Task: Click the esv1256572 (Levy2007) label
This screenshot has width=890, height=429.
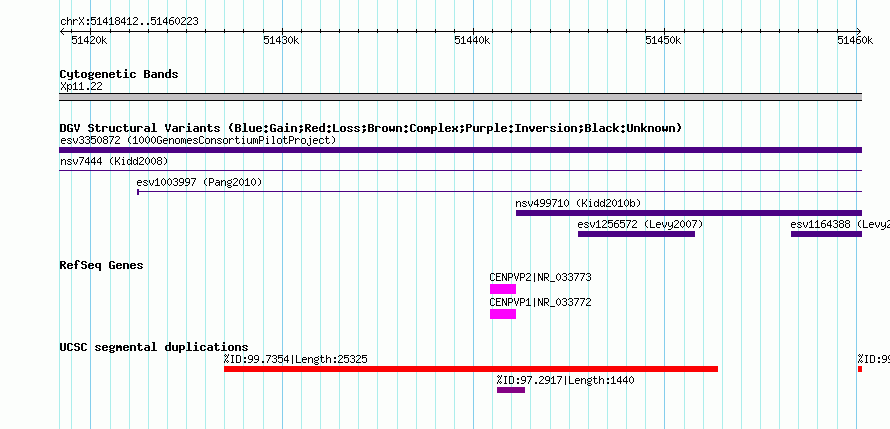Action: tap(640, 224)
